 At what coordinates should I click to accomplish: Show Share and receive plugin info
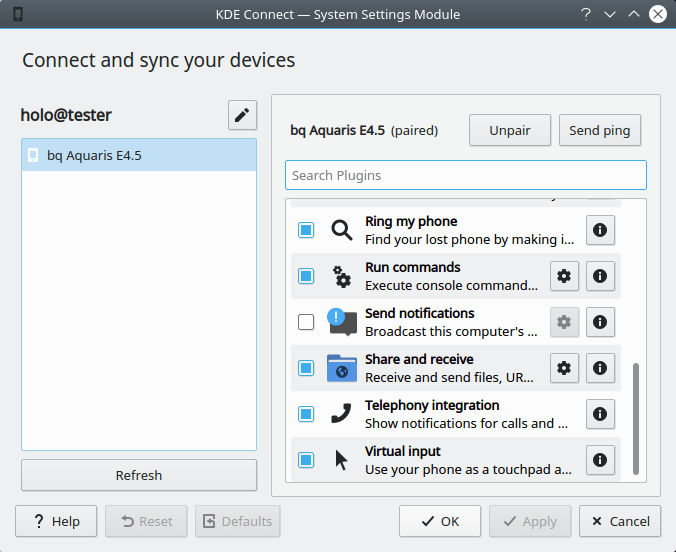pyautogui.click(x=600, y=368)
